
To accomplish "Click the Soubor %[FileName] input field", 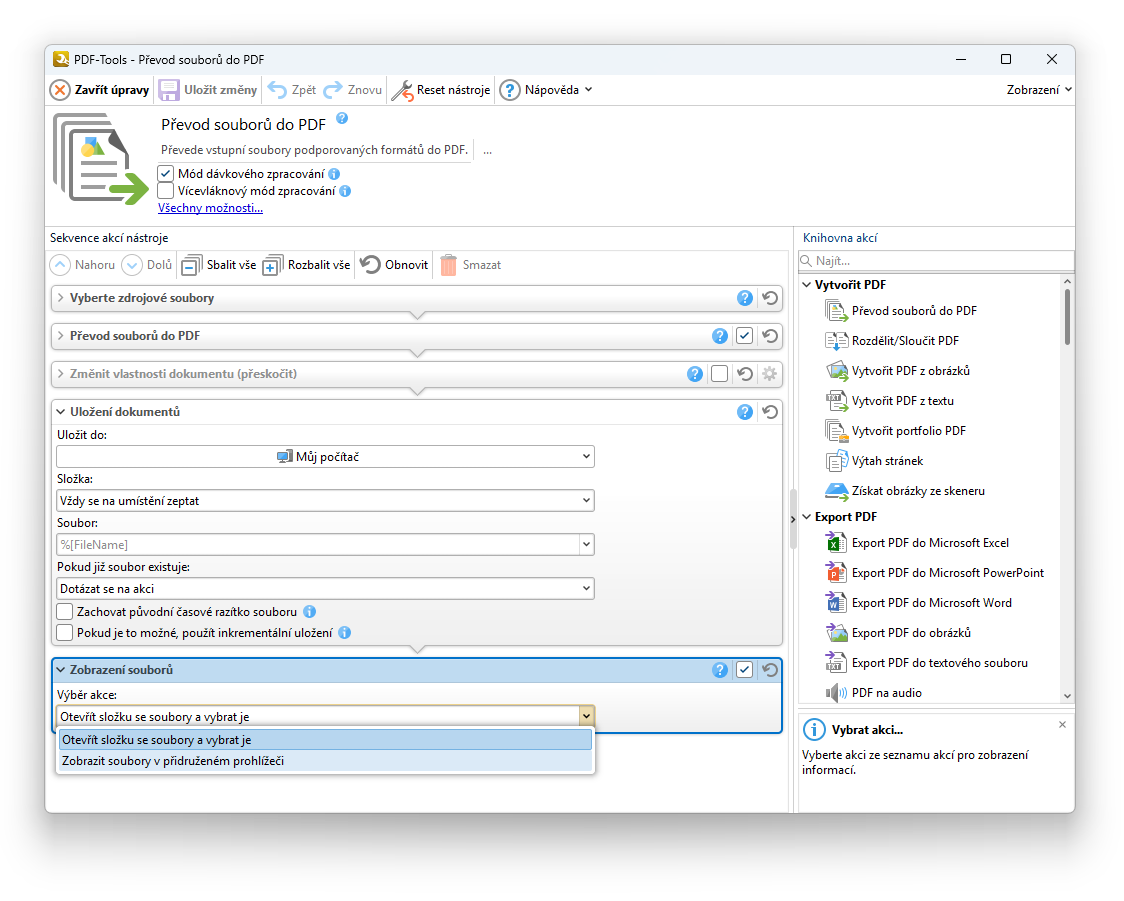I will pyautogui.click(x=318, y=545).
